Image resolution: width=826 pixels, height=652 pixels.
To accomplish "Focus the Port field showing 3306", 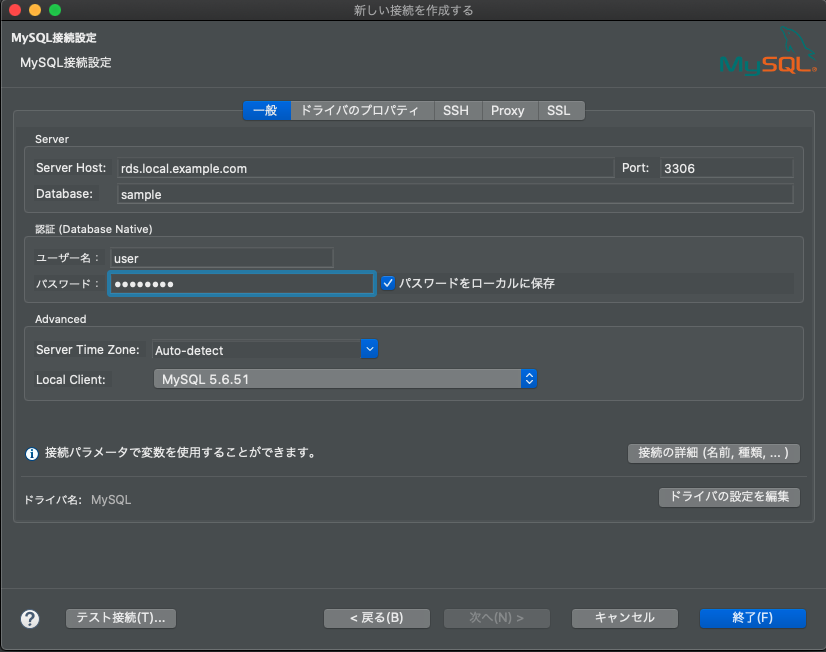I will 726,168.
